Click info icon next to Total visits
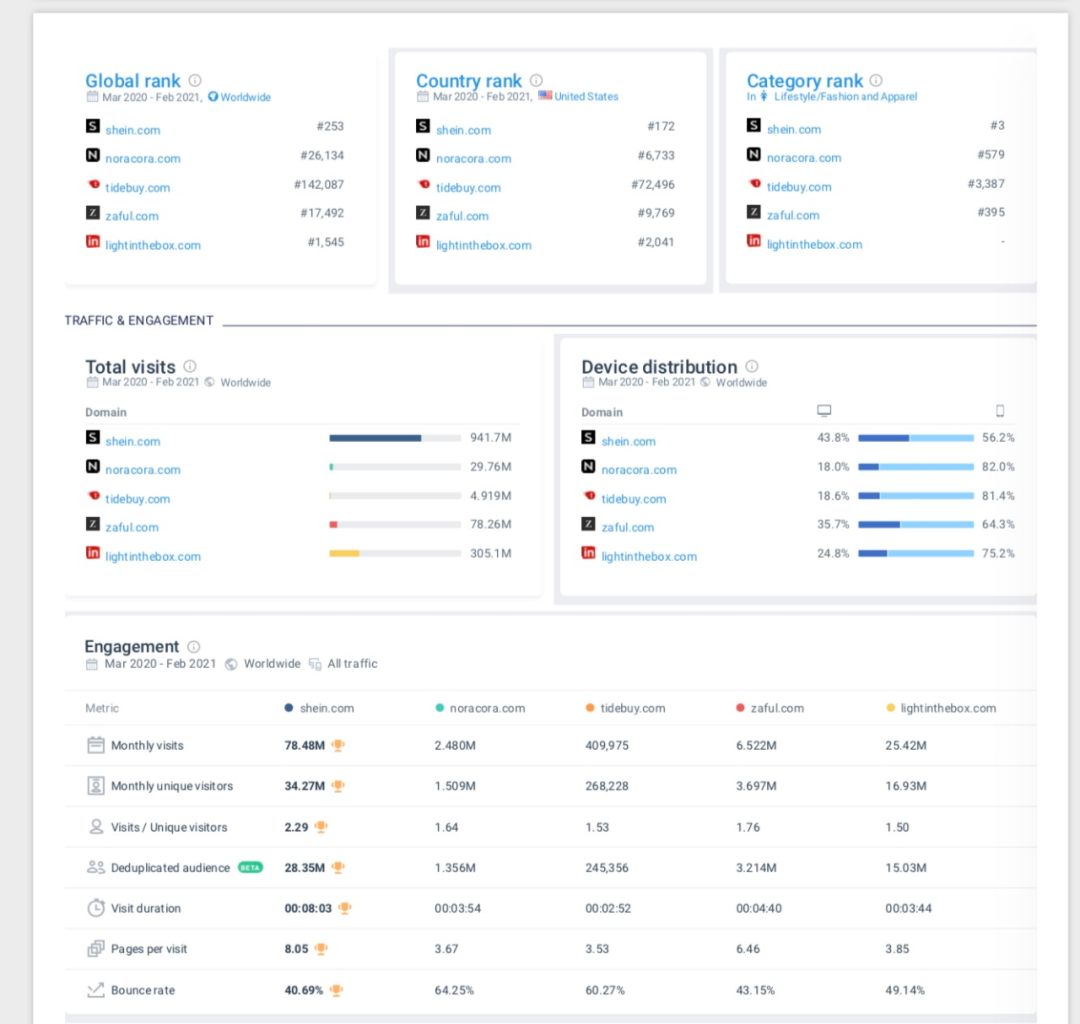Viewport: 1080px width, 1024px height. tap(190, 366)
